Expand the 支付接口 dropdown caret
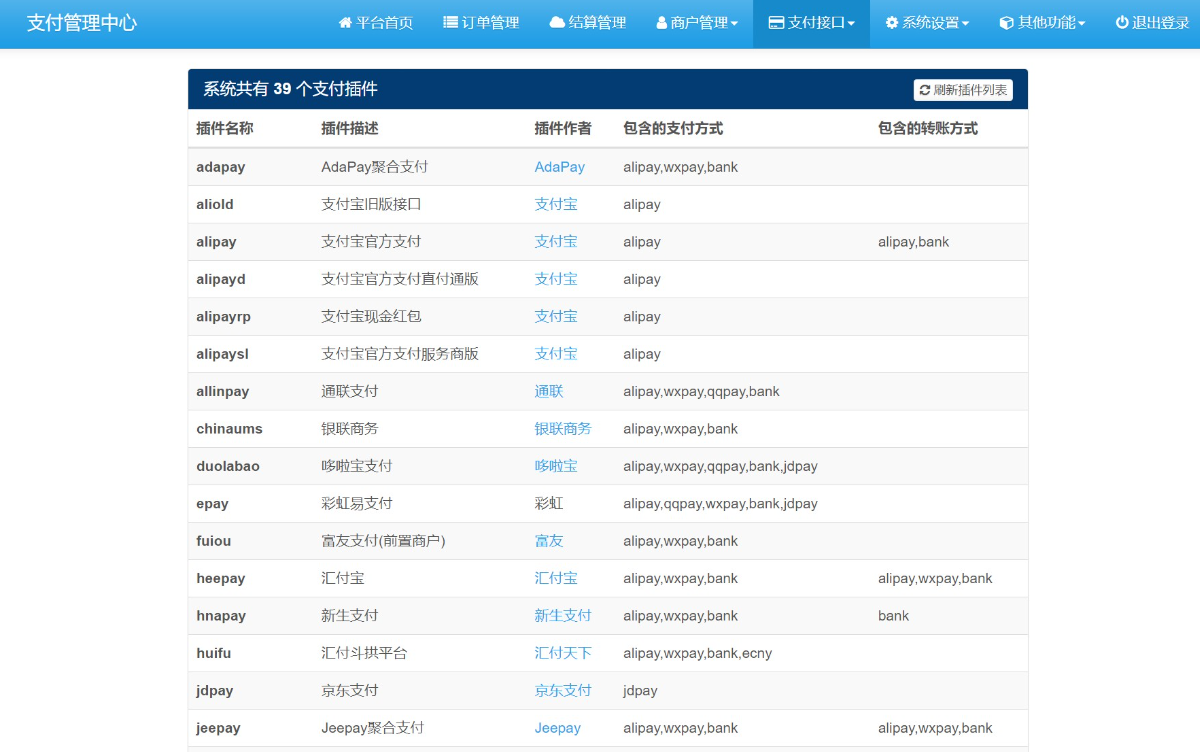 (851, 24)
